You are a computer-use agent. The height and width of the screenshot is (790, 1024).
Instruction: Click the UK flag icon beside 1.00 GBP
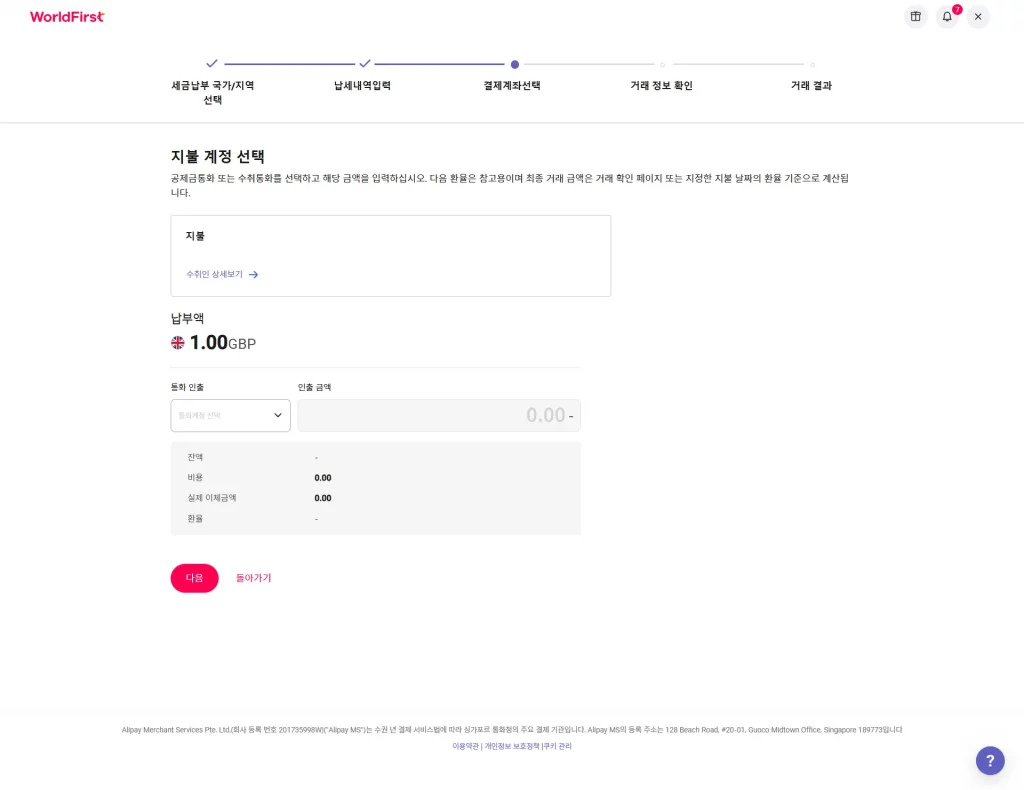coord(178,343)
